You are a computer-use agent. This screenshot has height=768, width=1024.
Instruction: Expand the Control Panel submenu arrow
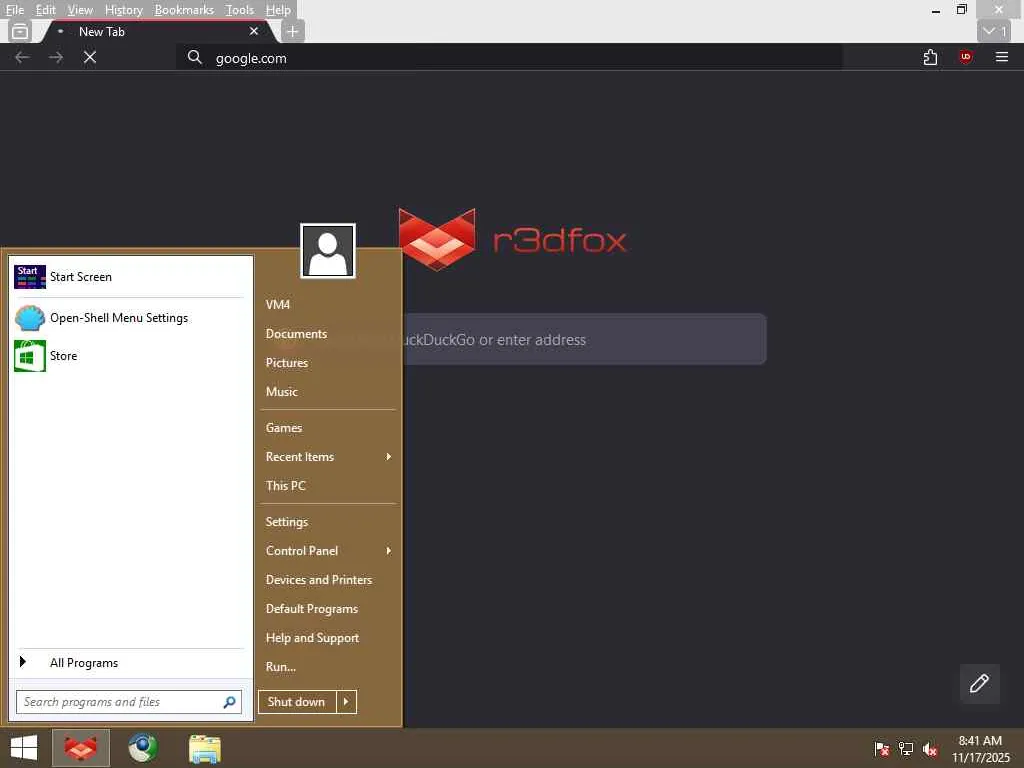tap(388, 551)
